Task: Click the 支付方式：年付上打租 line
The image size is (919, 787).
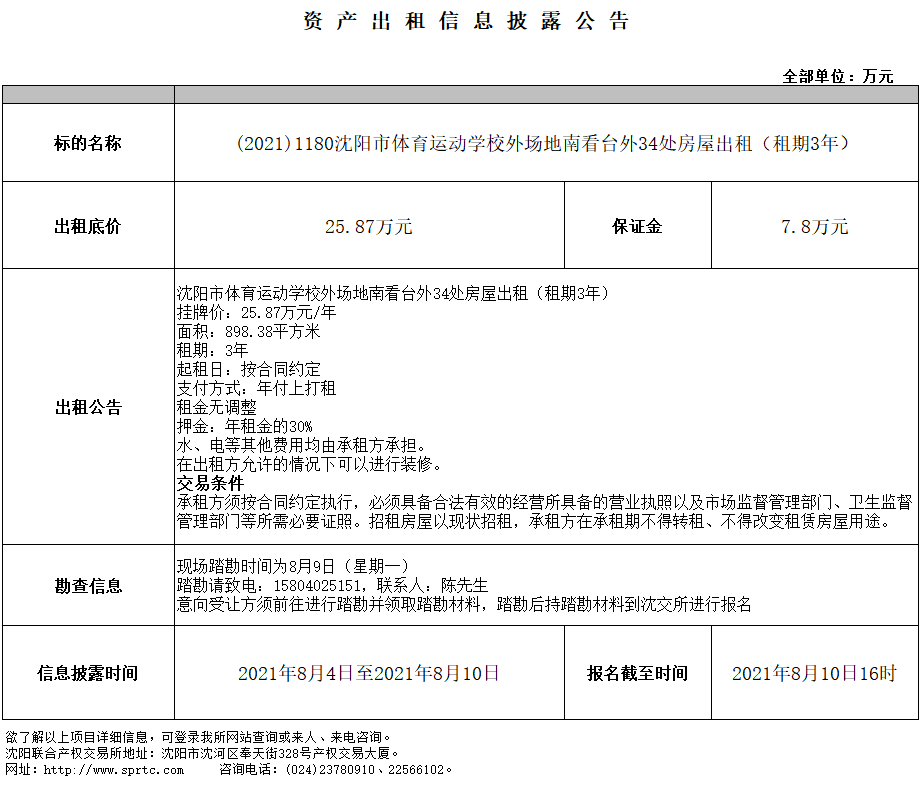Action: tap(256, 389)
